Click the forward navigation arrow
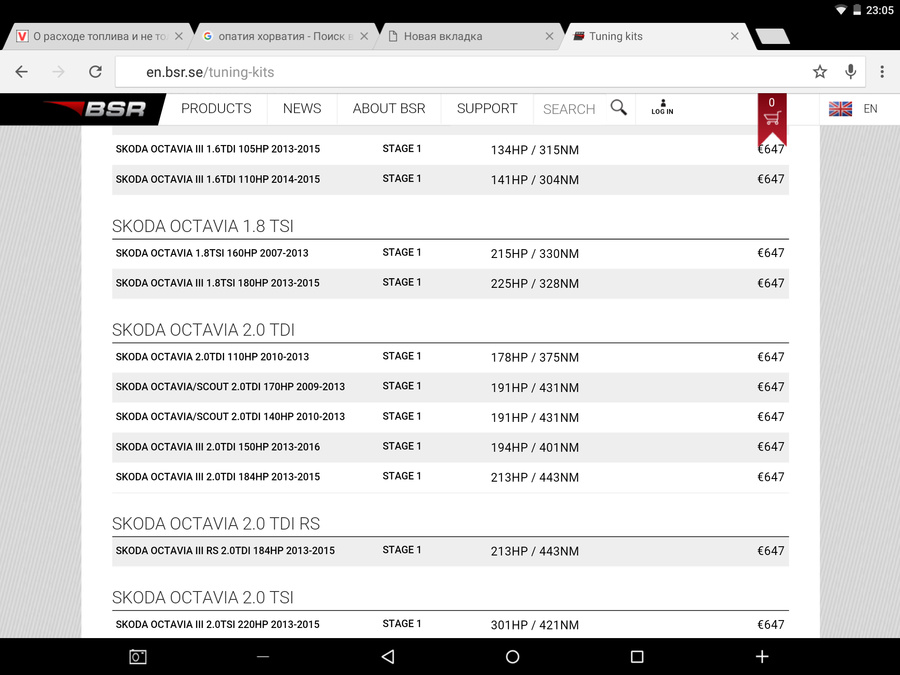 (58, 72)
